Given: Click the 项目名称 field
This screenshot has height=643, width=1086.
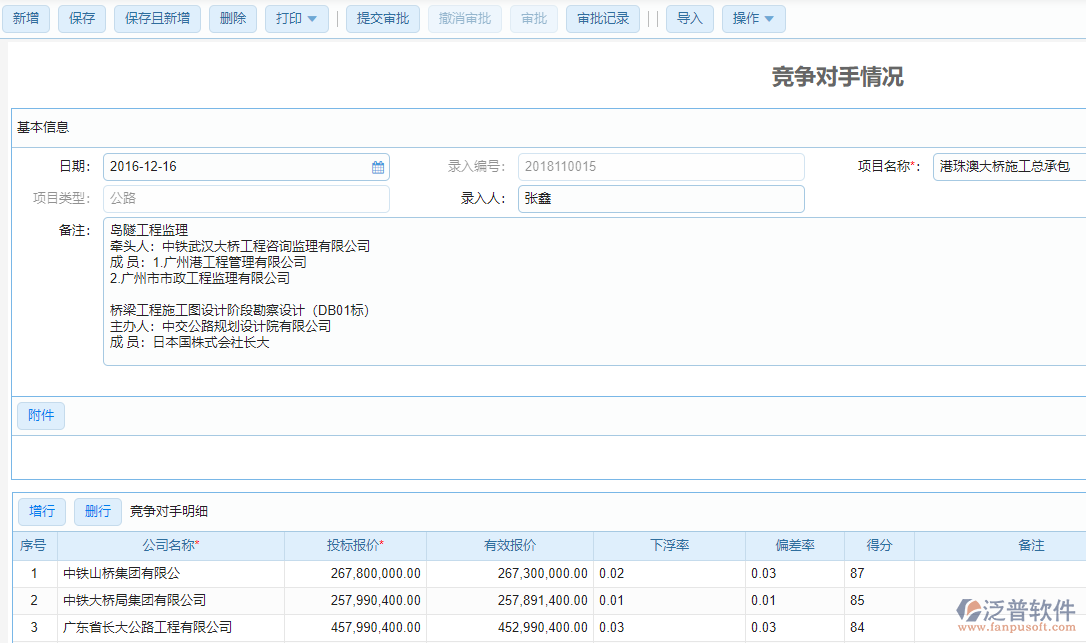Looking at the screenshot, I should [x=1008, y=167].
